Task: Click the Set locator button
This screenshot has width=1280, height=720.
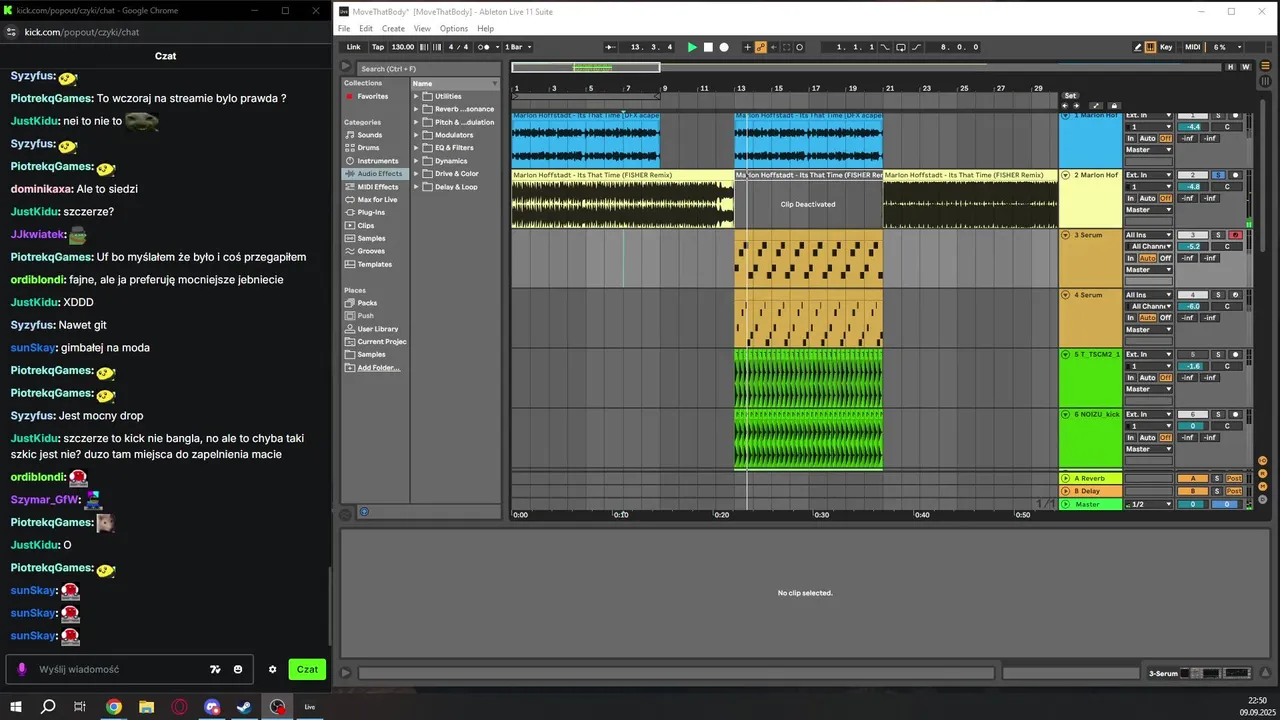Action: point(1070,96)
